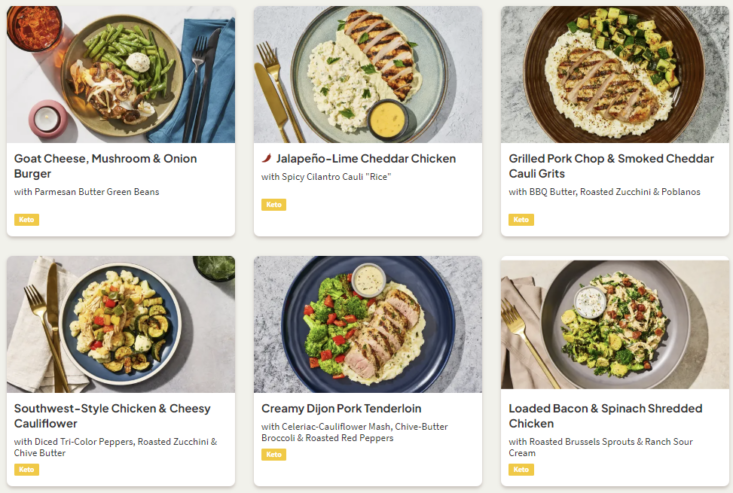733x493 pixels.
Task: Select Southwest-Style Chicken & Cheesy Cauliflower title
Action: (114, 416)
